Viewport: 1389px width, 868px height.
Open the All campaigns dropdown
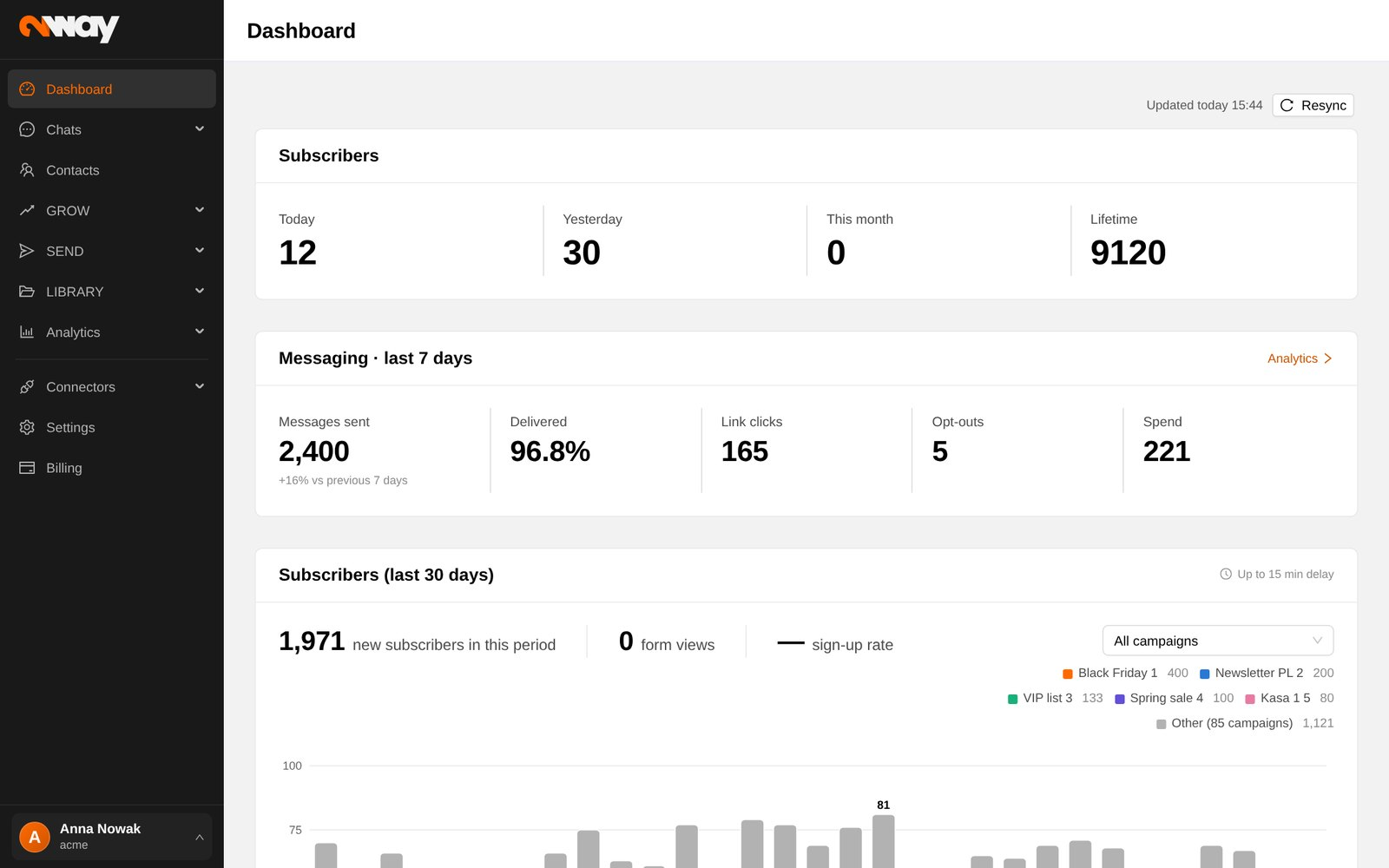coord(1218,641)
